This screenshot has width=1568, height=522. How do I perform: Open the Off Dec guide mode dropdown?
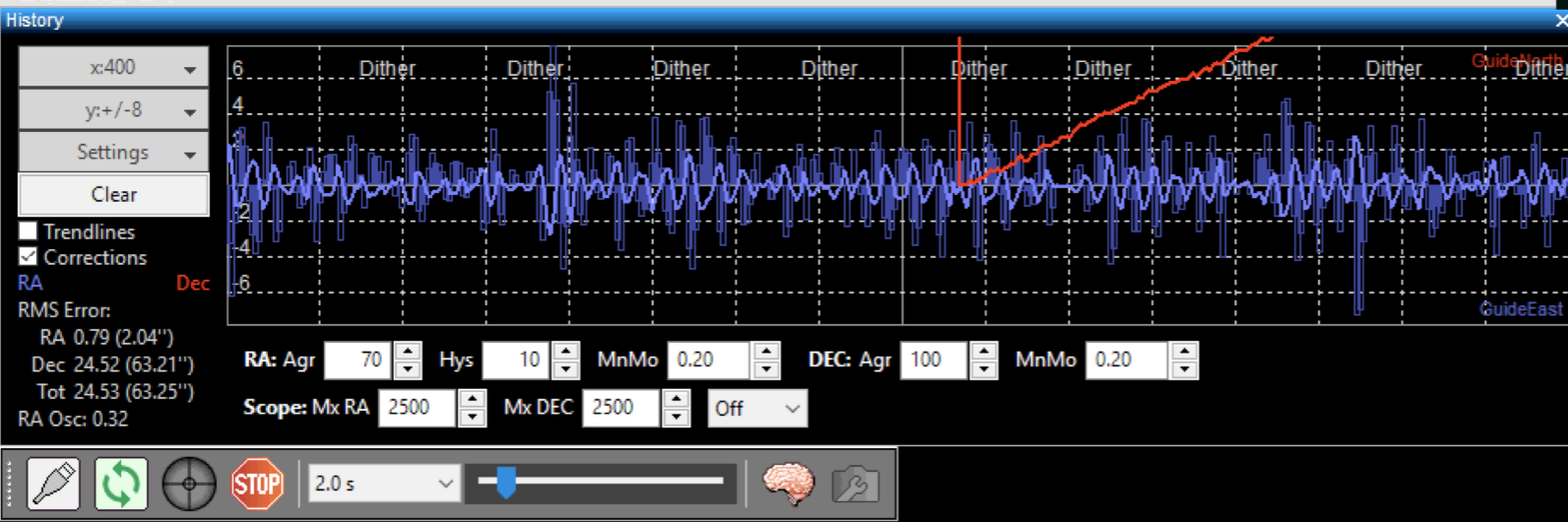tap(756, 408)
